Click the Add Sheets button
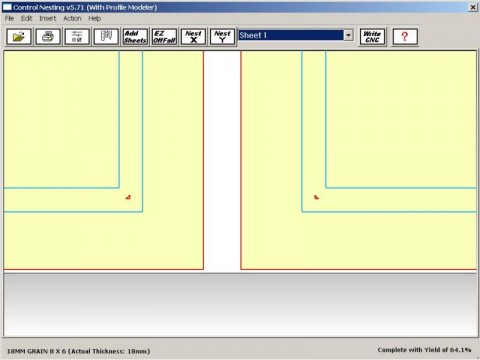The image size is (480, 360). (135, 36)
